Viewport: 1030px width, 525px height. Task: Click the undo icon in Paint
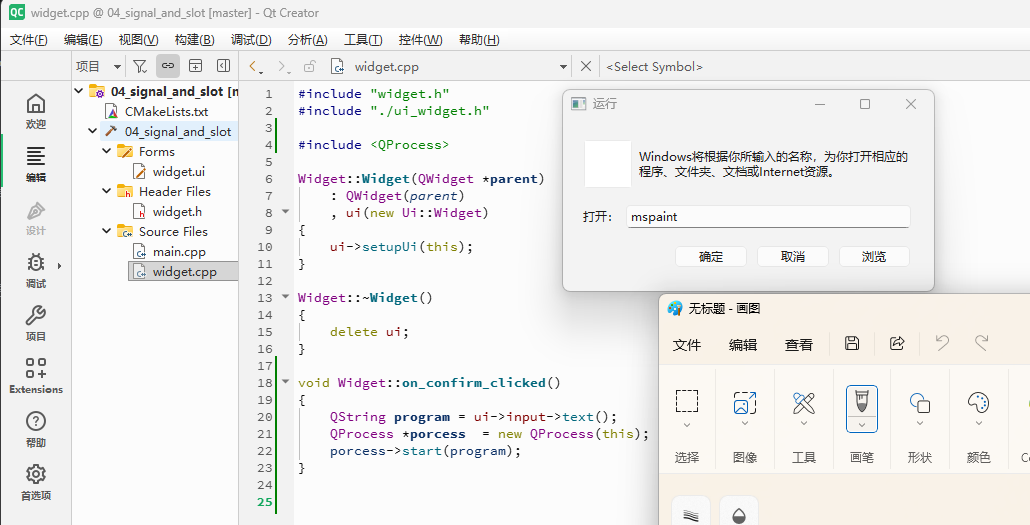coord(942,343)
